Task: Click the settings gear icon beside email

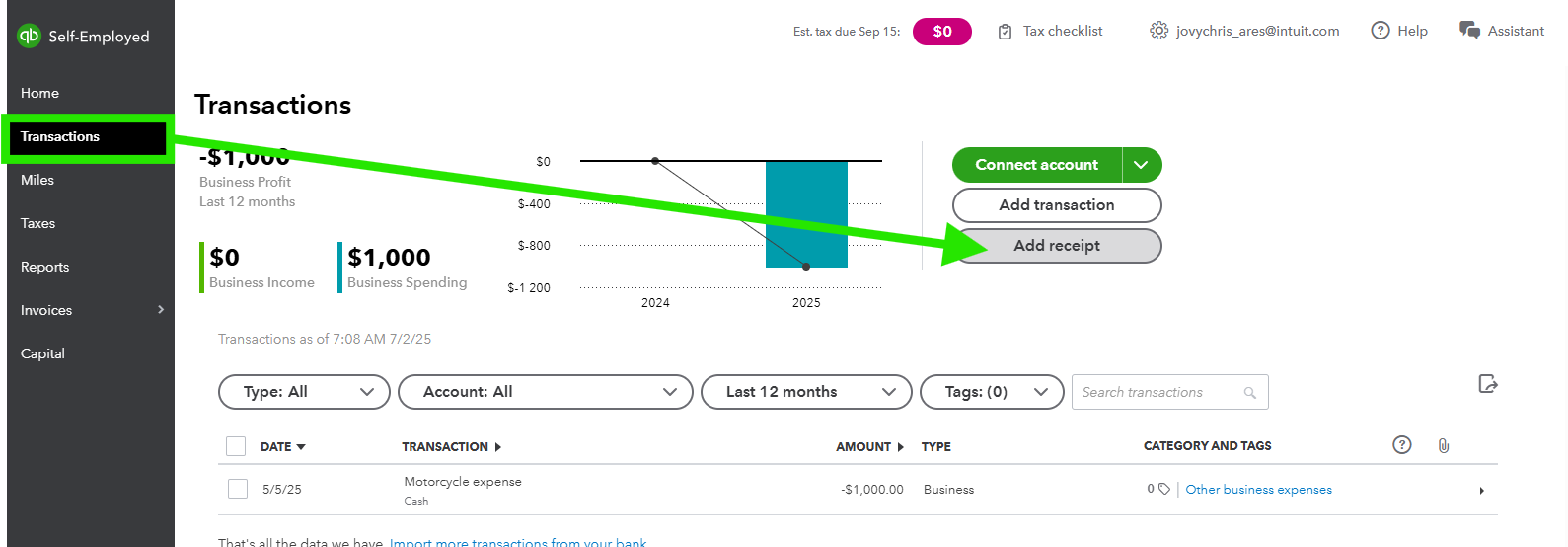Action: (1158, 31)
